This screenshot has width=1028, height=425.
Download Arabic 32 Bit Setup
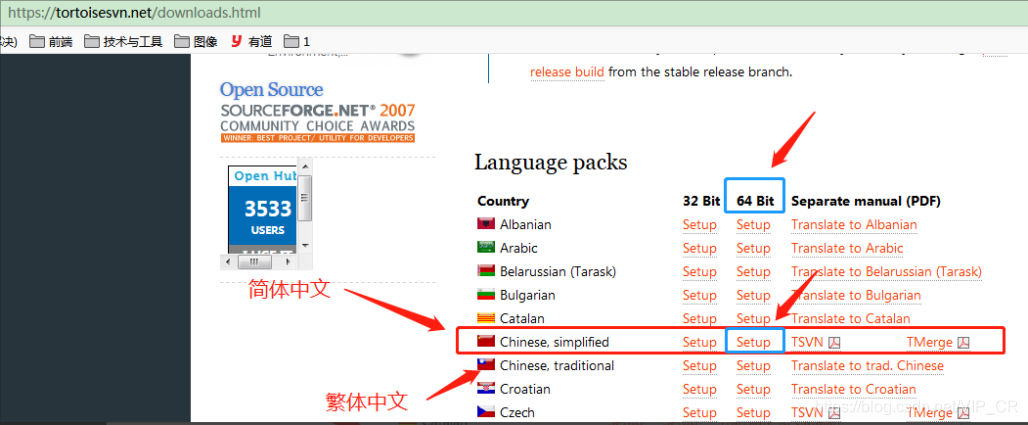click(700, 248)
